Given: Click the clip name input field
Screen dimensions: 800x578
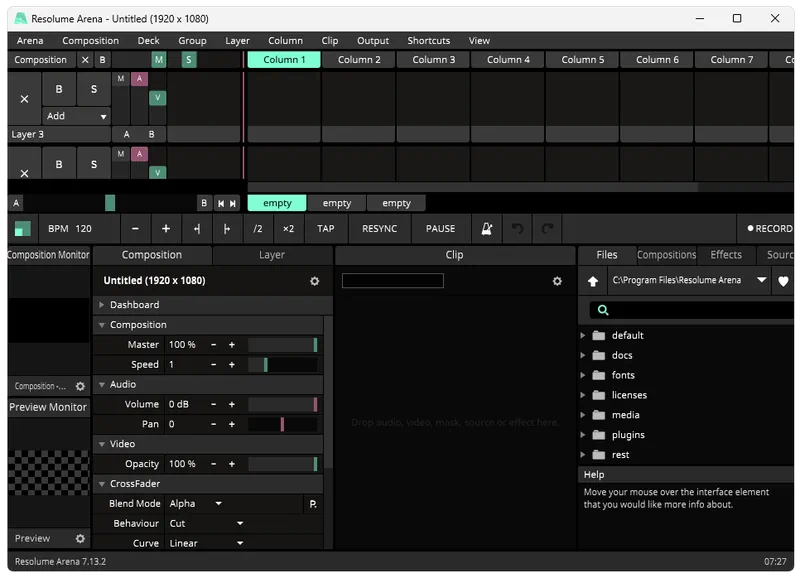Looking at the screenshot, I should [392, 281].
